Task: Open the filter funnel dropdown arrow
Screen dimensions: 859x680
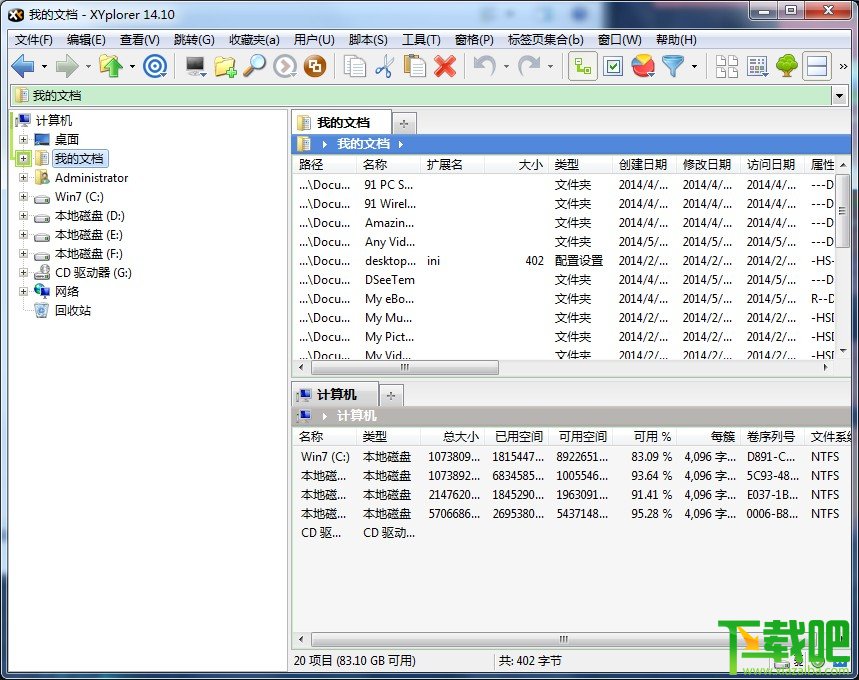Action: click(695, 67)
